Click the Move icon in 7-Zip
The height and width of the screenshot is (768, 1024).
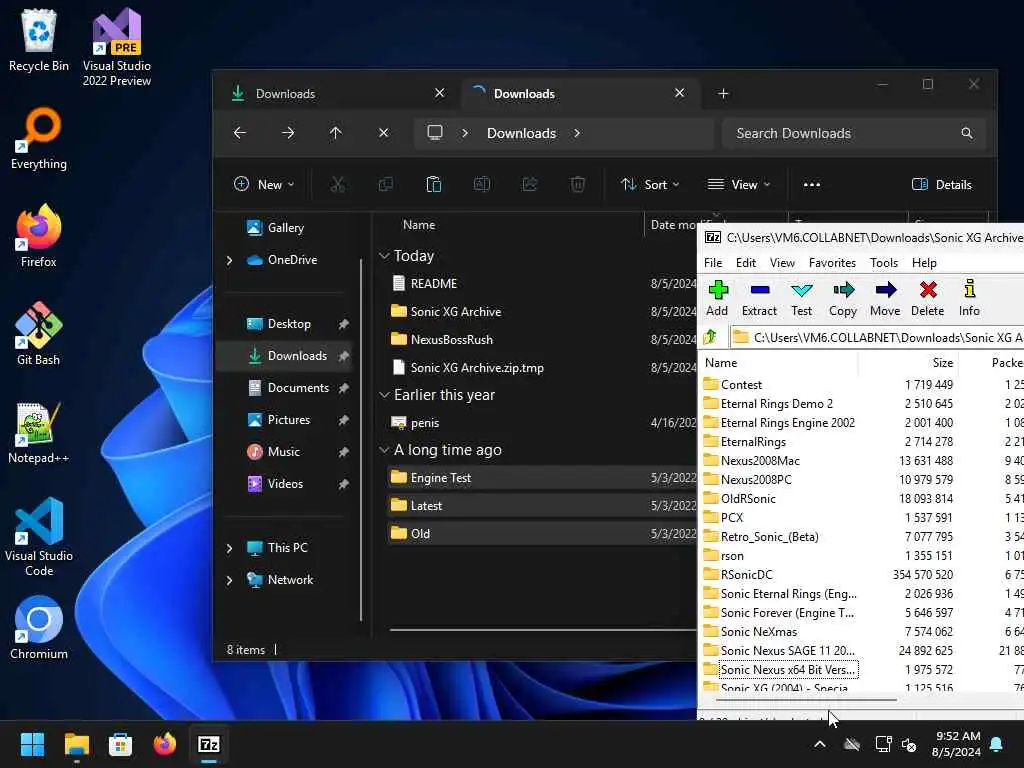click(885, 289)
